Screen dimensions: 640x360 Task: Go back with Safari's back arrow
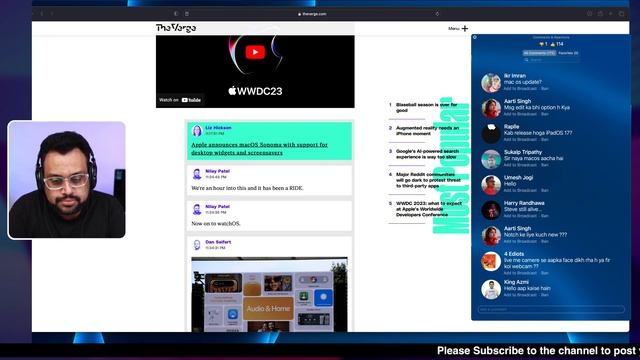click(x=42, y=14)
